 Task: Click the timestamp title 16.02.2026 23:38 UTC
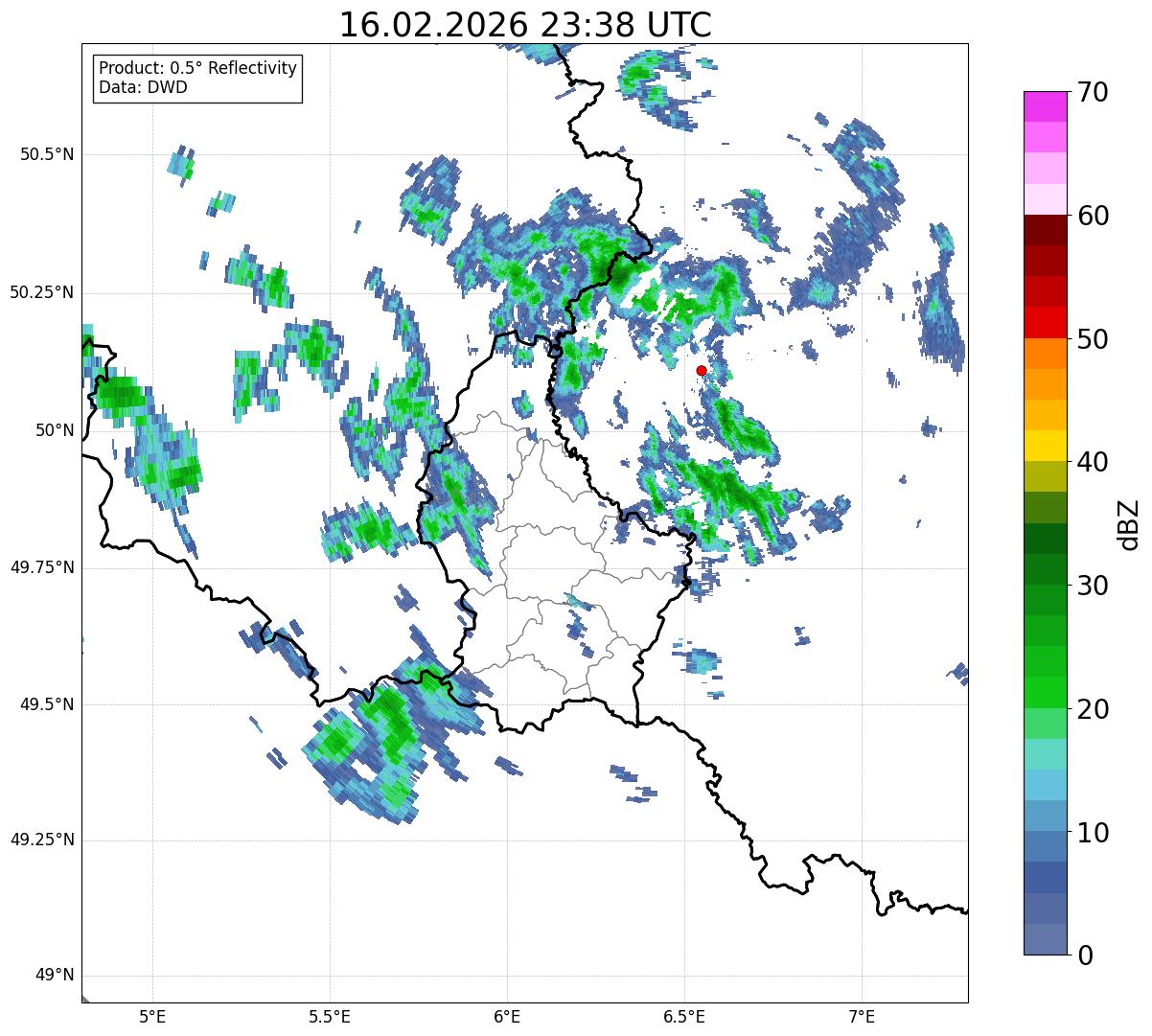pyautogui.click(x=525, y=25)
